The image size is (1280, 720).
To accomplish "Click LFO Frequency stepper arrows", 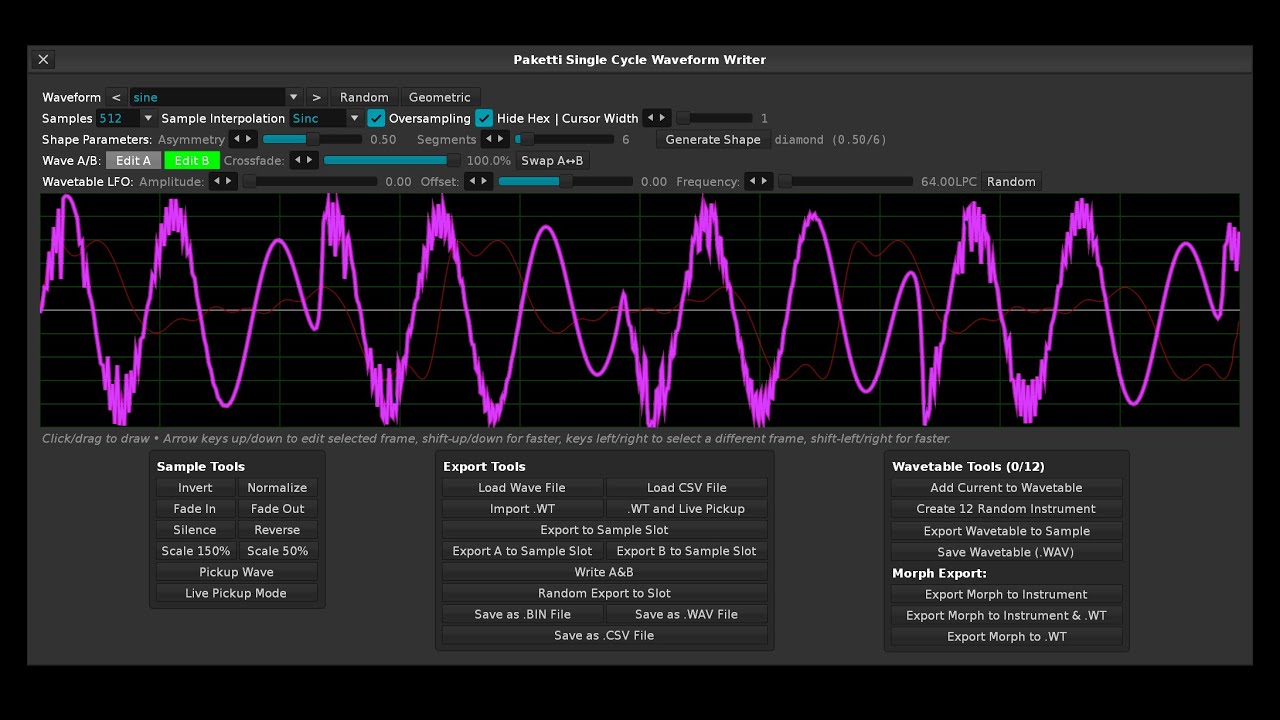I will (x=759, y=181).
